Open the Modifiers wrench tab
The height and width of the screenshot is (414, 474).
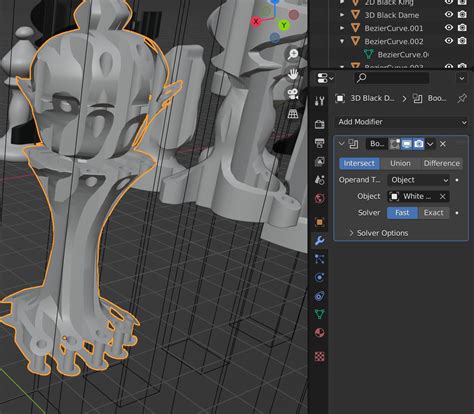click(x=319, y=240)
